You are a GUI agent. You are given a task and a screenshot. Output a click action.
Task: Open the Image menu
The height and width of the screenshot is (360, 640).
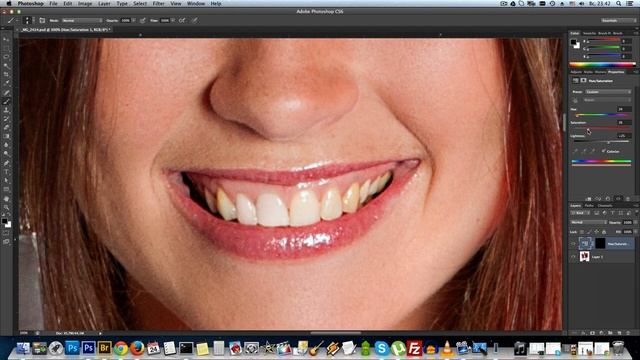pyautogui.click(x=85, y=3)
